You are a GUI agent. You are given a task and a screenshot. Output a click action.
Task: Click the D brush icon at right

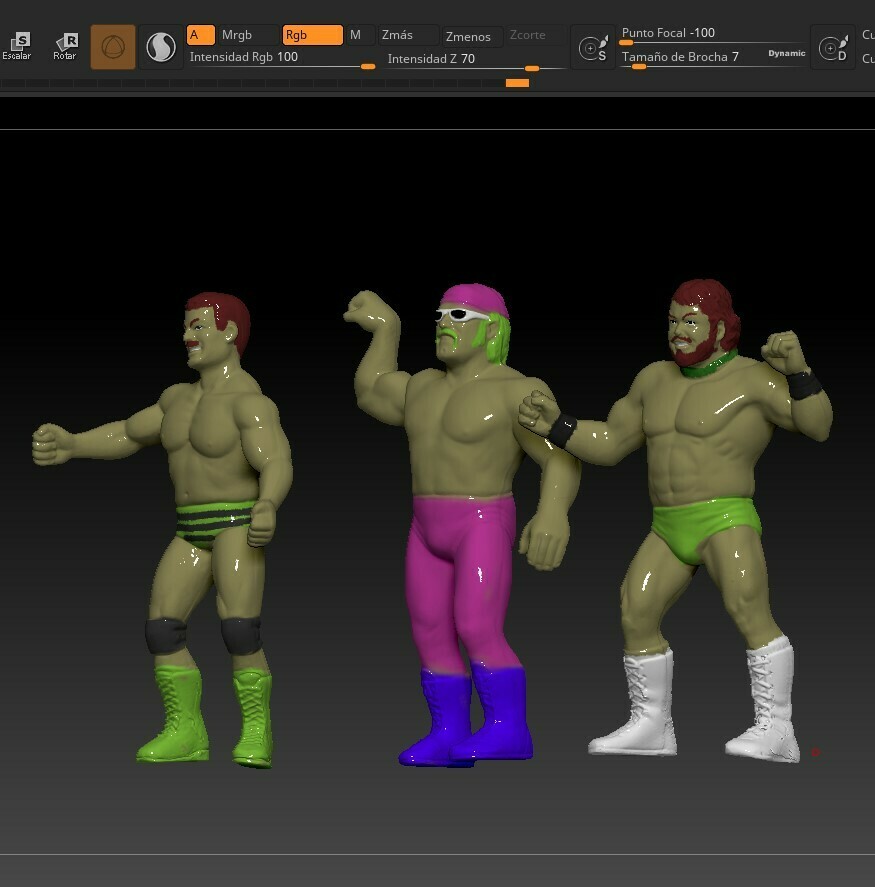click(x=832, y=48)
